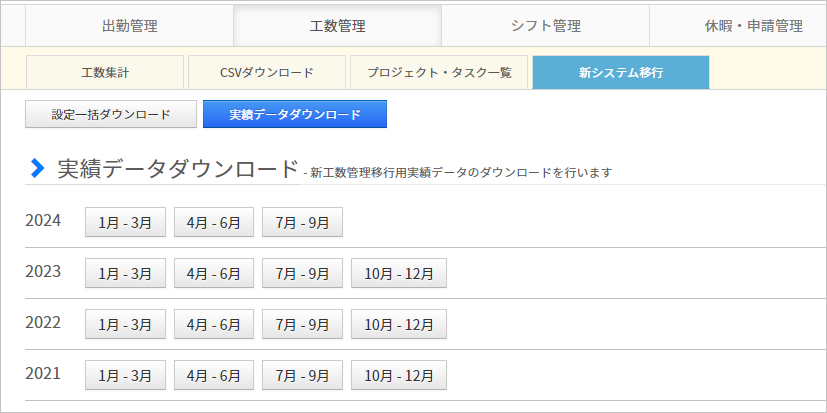Download 2021 4月 - 6月 data

214,375
